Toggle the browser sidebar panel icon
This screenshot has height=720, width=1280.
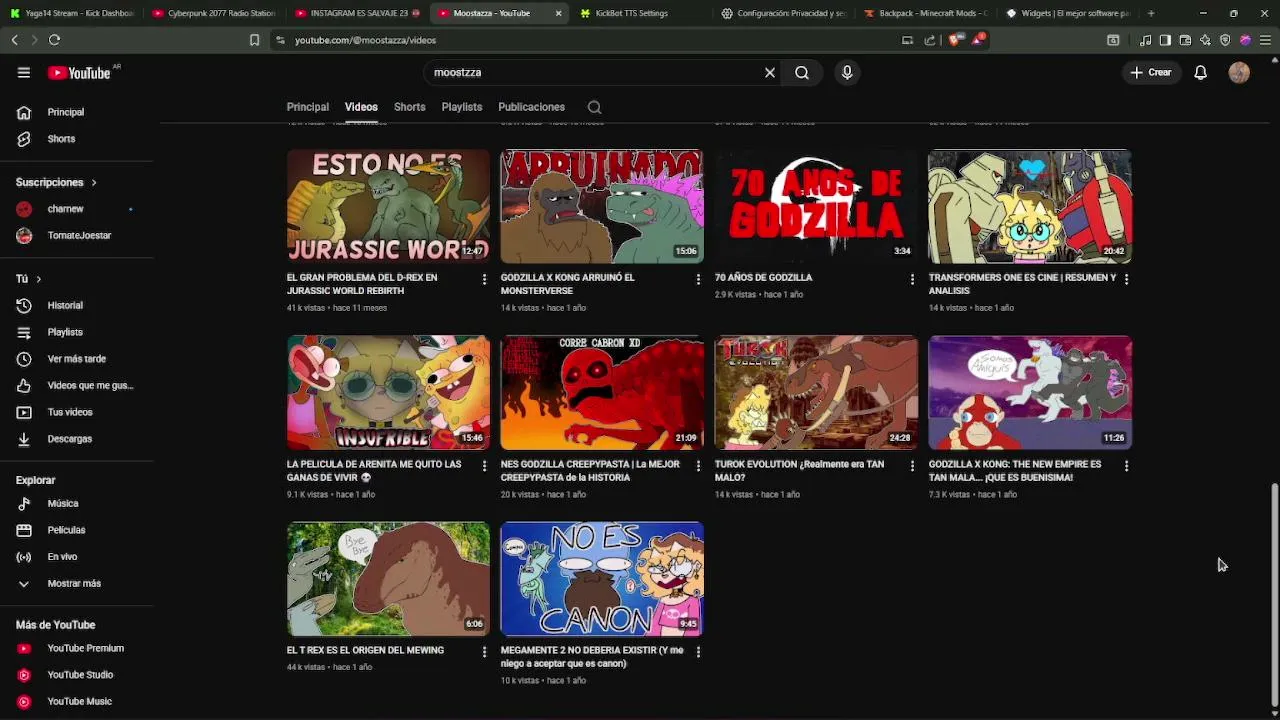[x=1165, y=40]
